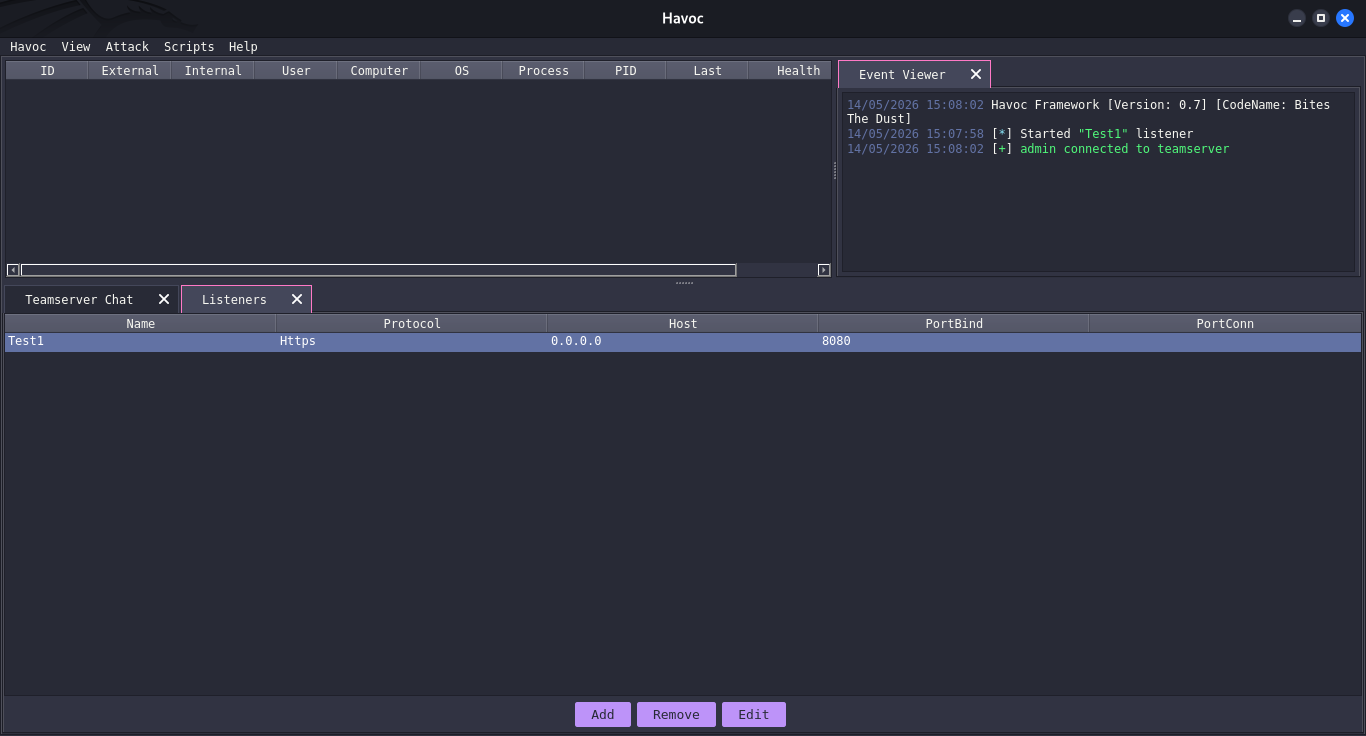Close the Event Viewer tab
Viewport: 1366px width, 736px height.
976,74
